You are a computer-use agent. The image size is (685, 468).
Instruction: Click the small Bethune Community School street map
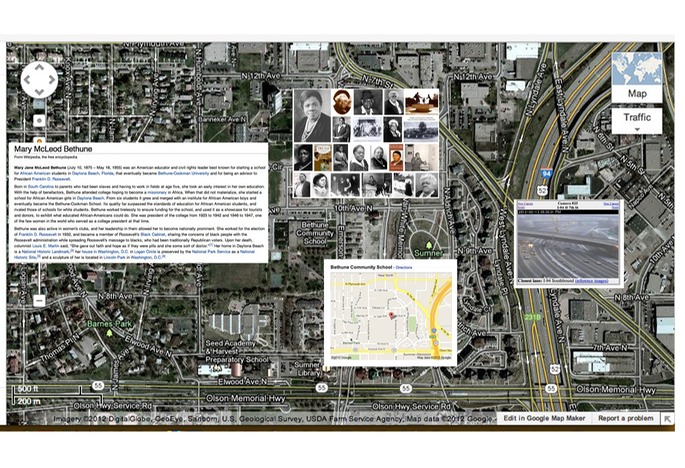coord(391,316)
